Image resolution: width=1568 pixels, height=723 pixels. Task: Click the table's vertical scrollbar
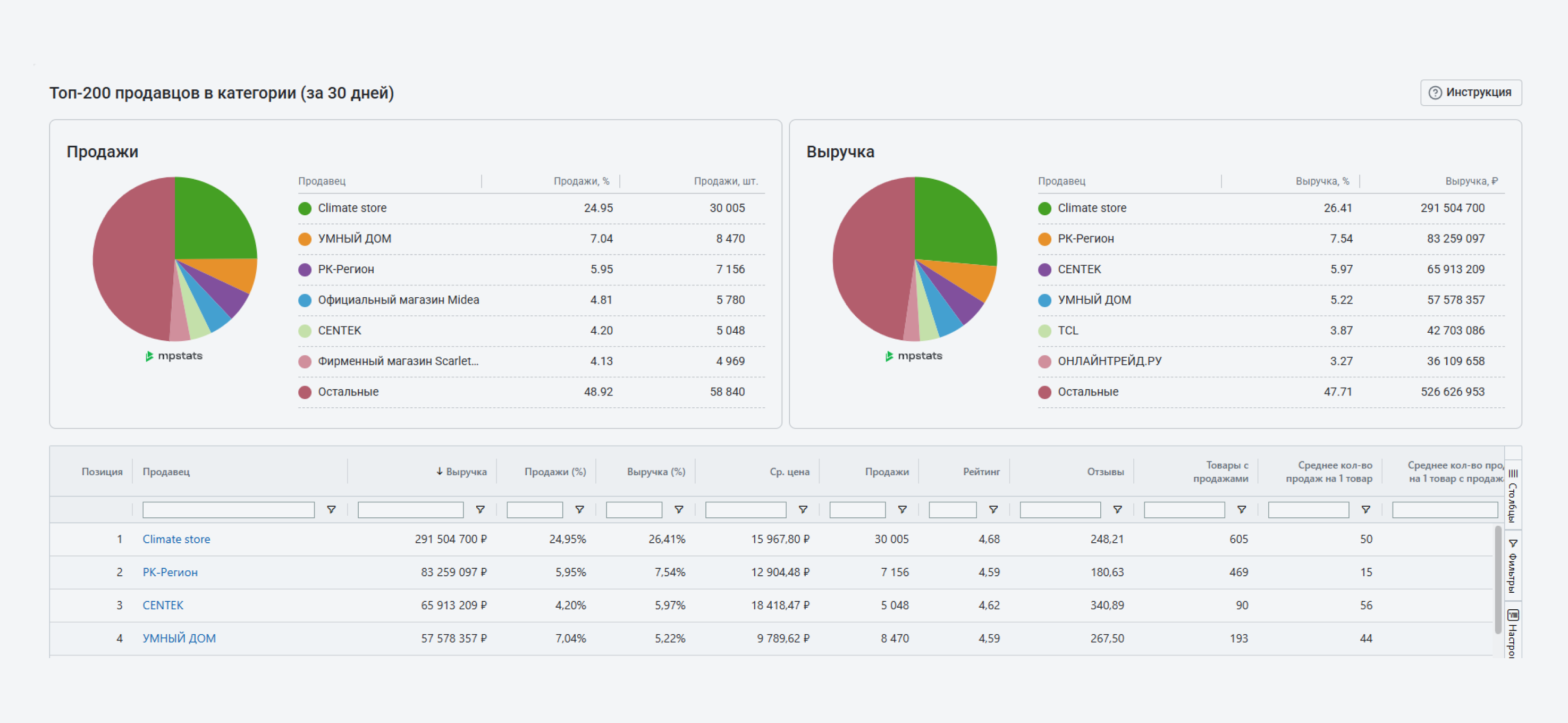tap(1497, 580)
